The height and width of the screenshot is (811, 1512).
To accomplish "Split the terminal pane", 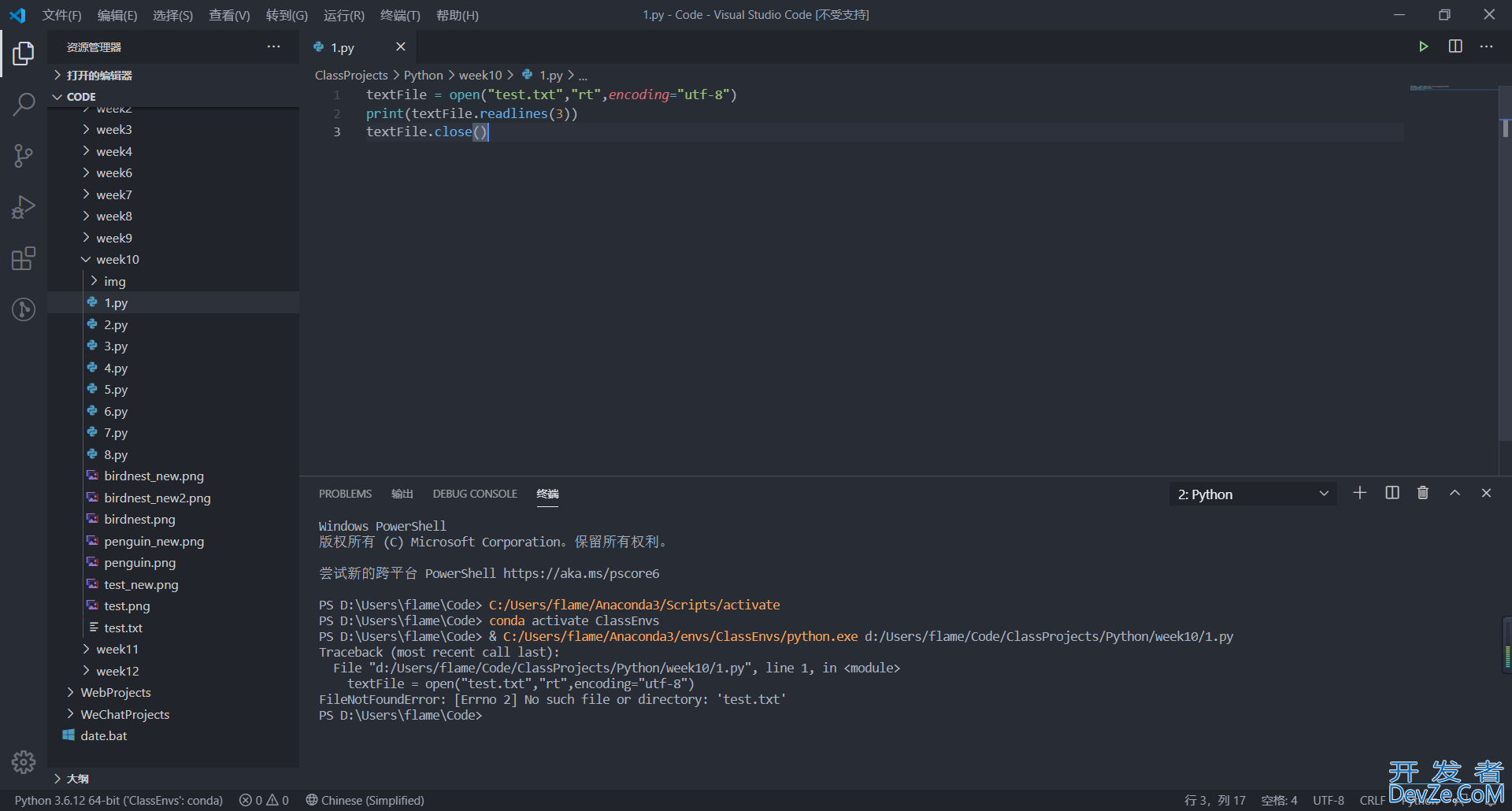I will (1392, 493).
